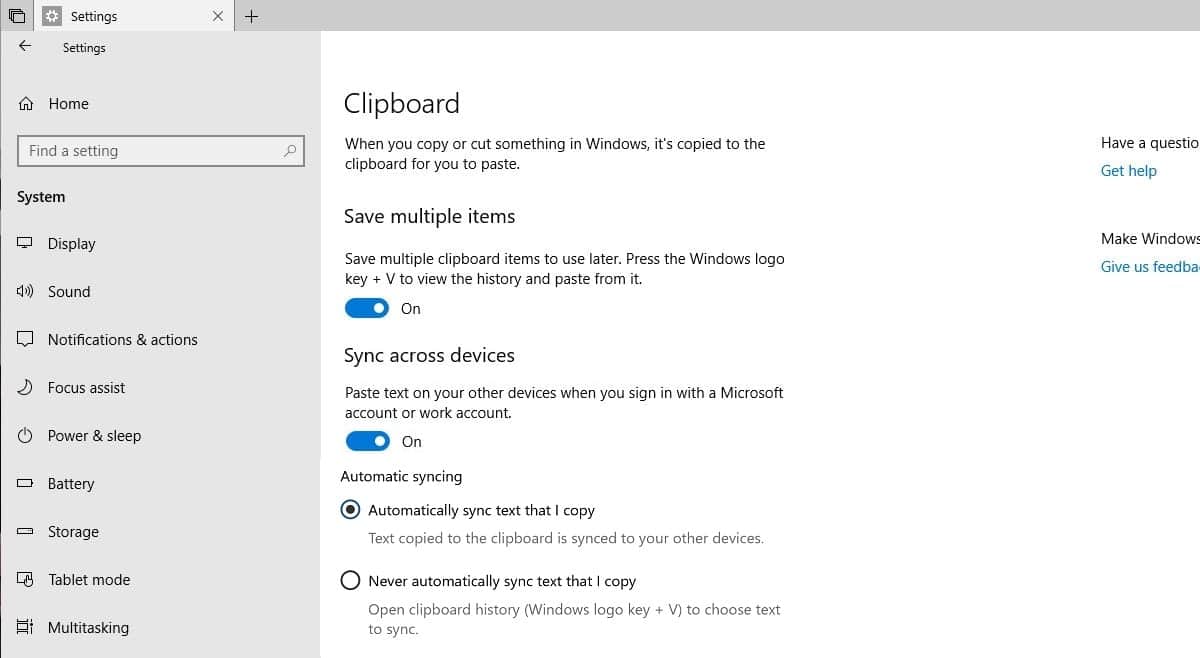
Task: Click inside the Find a setting box
Action: click(150, 150)
